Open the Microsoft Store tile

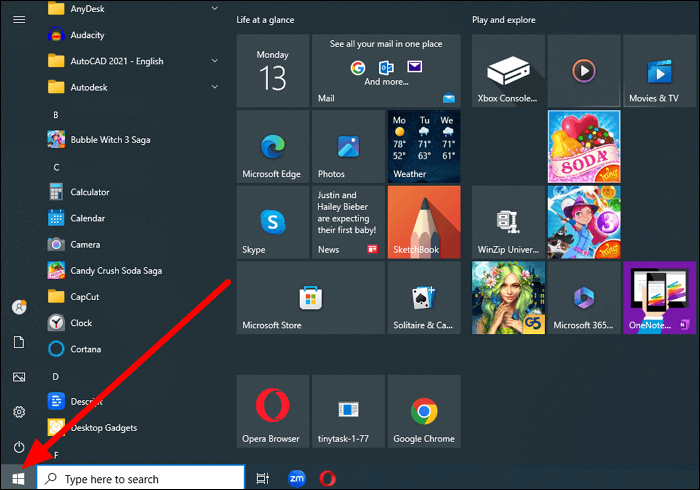coord(309,297)
